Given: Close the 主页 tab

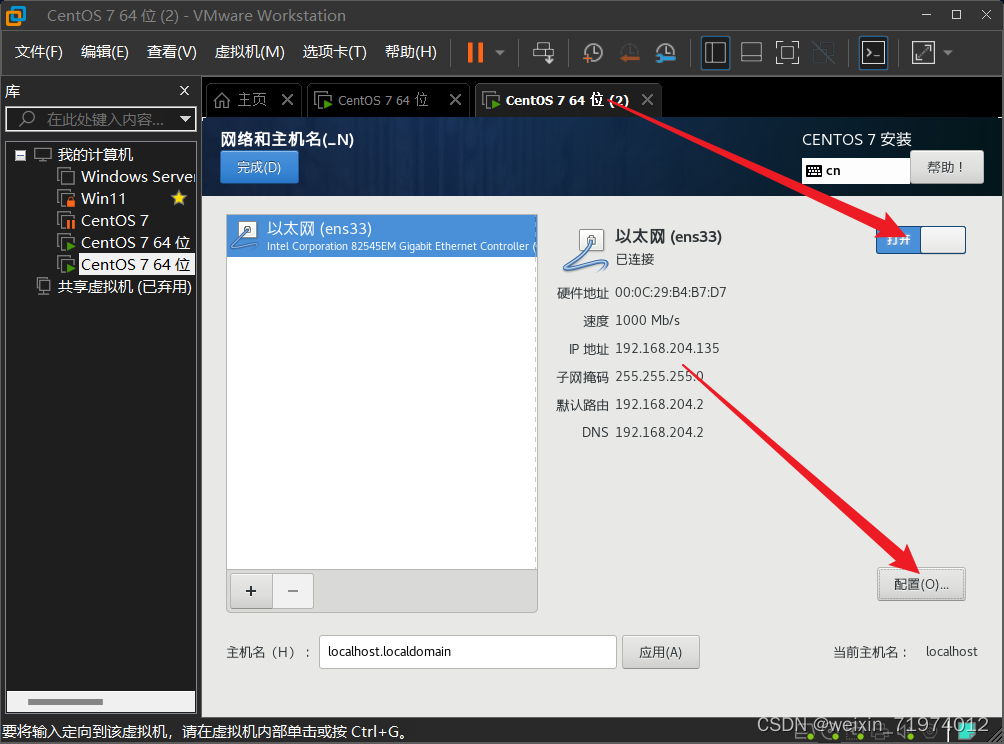Looking at the screenshot, I should pos(287,100).
